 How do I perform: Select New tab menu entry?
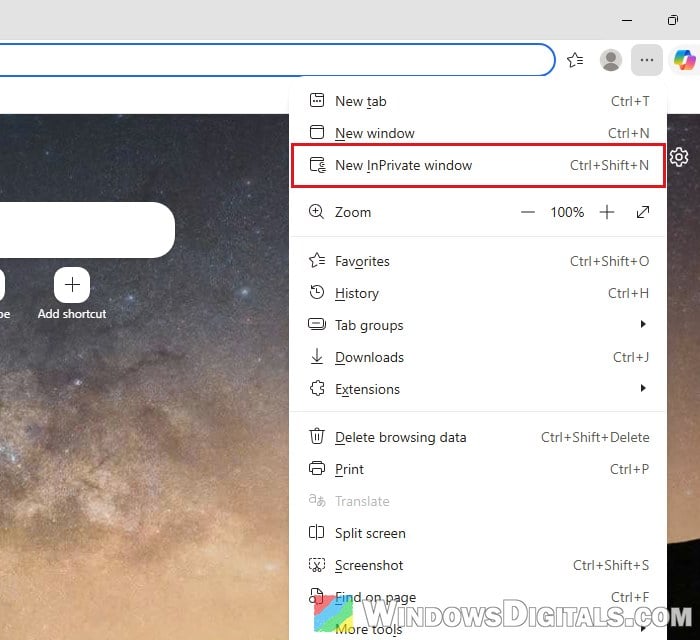(478, 101)
